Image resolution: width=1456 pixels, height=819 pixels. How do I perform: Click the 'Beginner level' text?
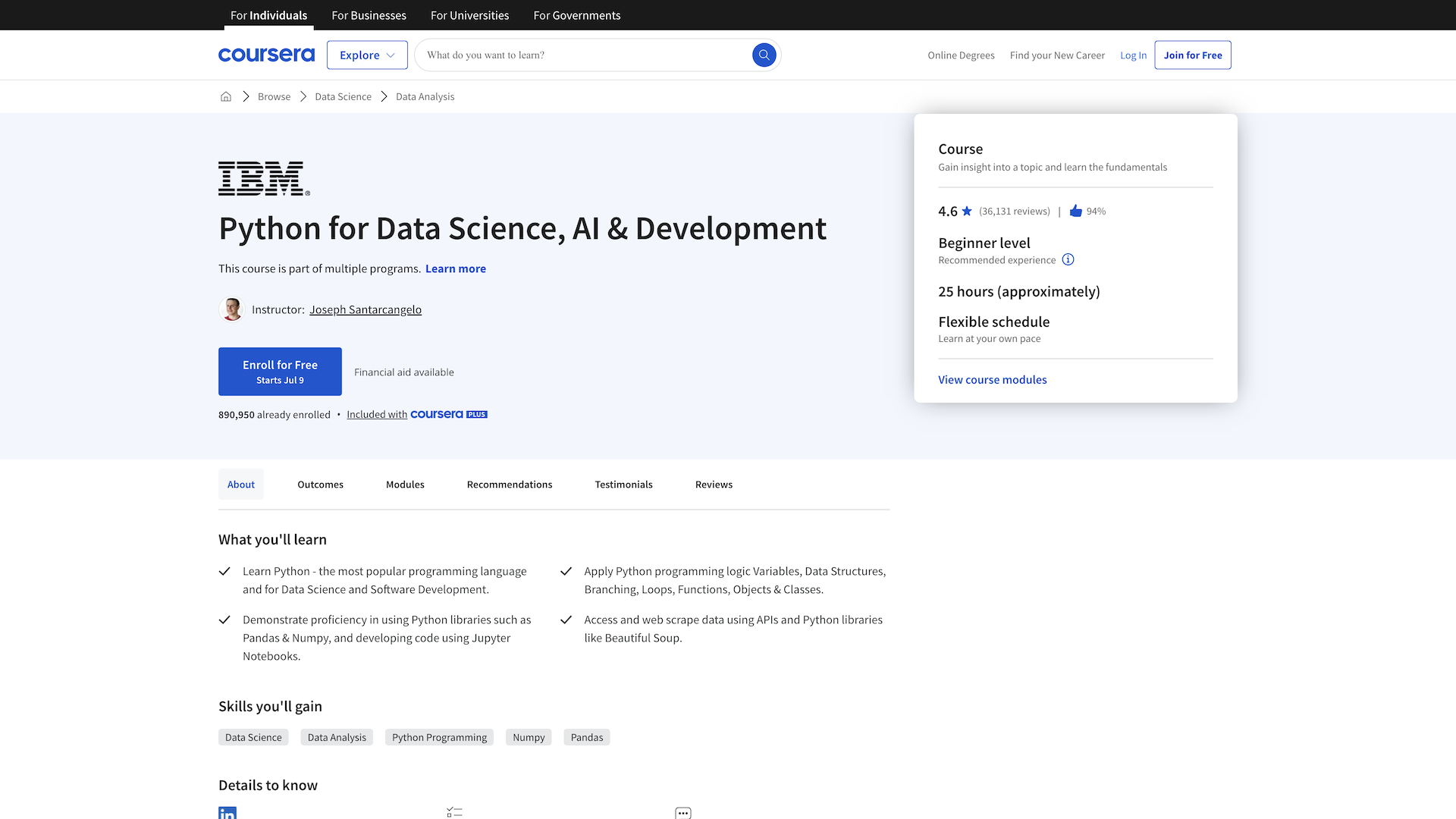tap(984, 243)
